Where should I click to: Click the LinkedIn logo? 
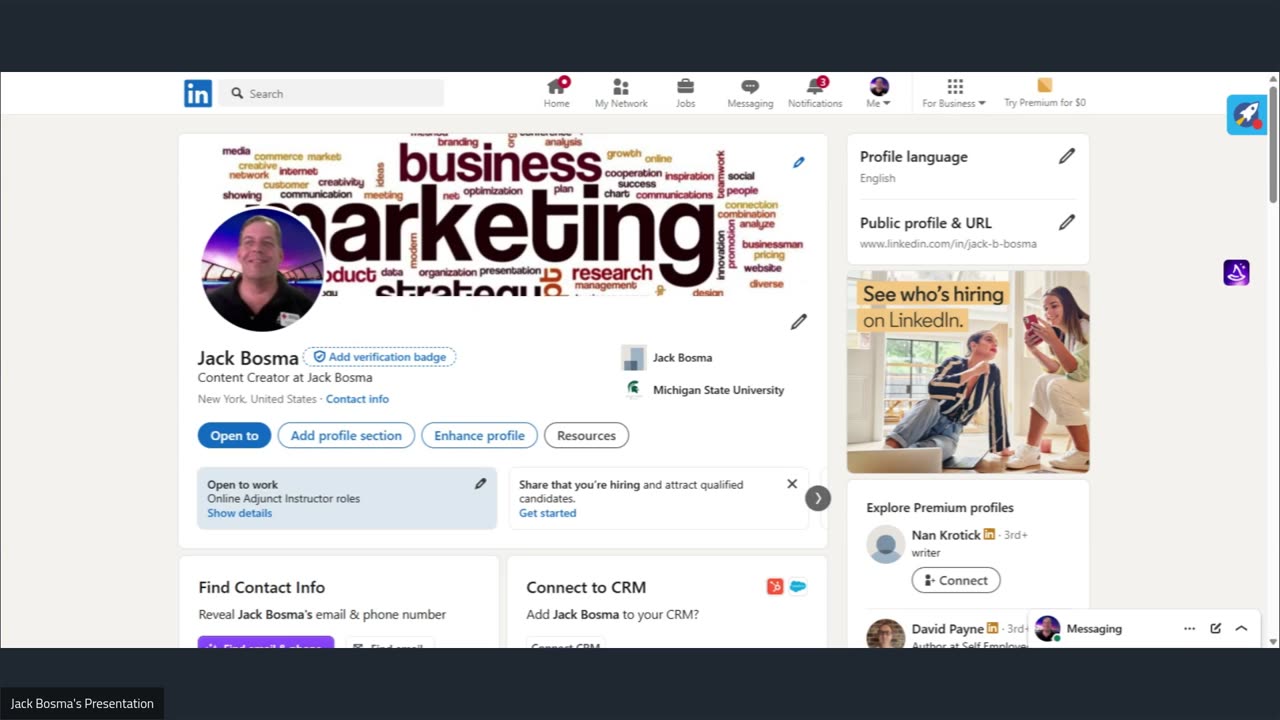pos(198,94)
